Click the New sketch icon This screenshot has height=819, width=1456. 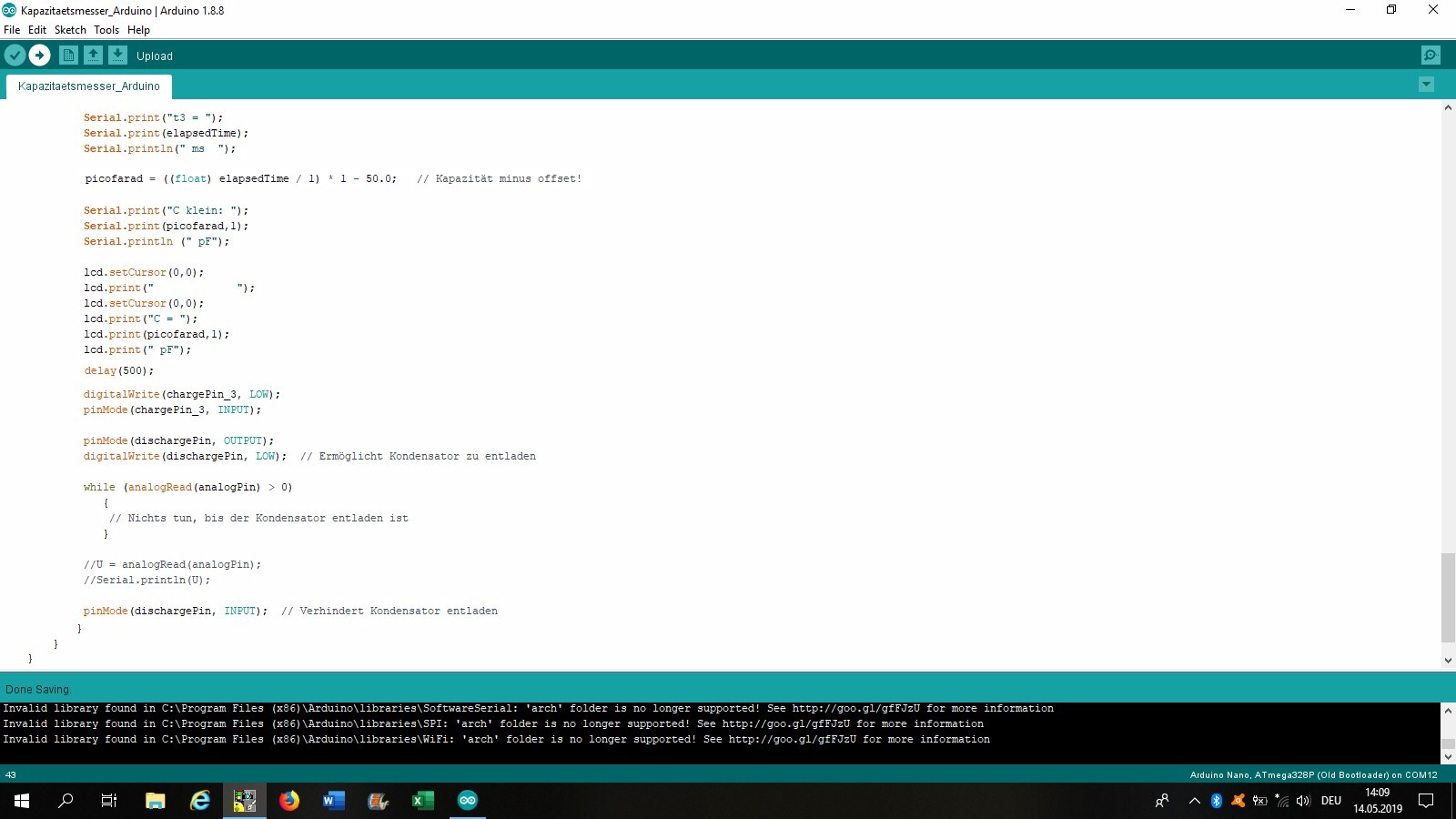[x=68, y=56]
